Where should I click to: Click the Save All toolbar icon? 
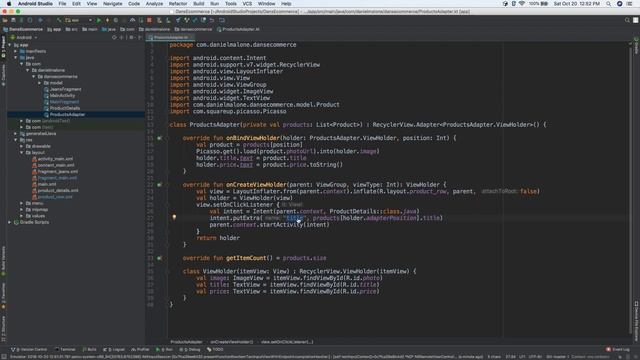(13, 20)
